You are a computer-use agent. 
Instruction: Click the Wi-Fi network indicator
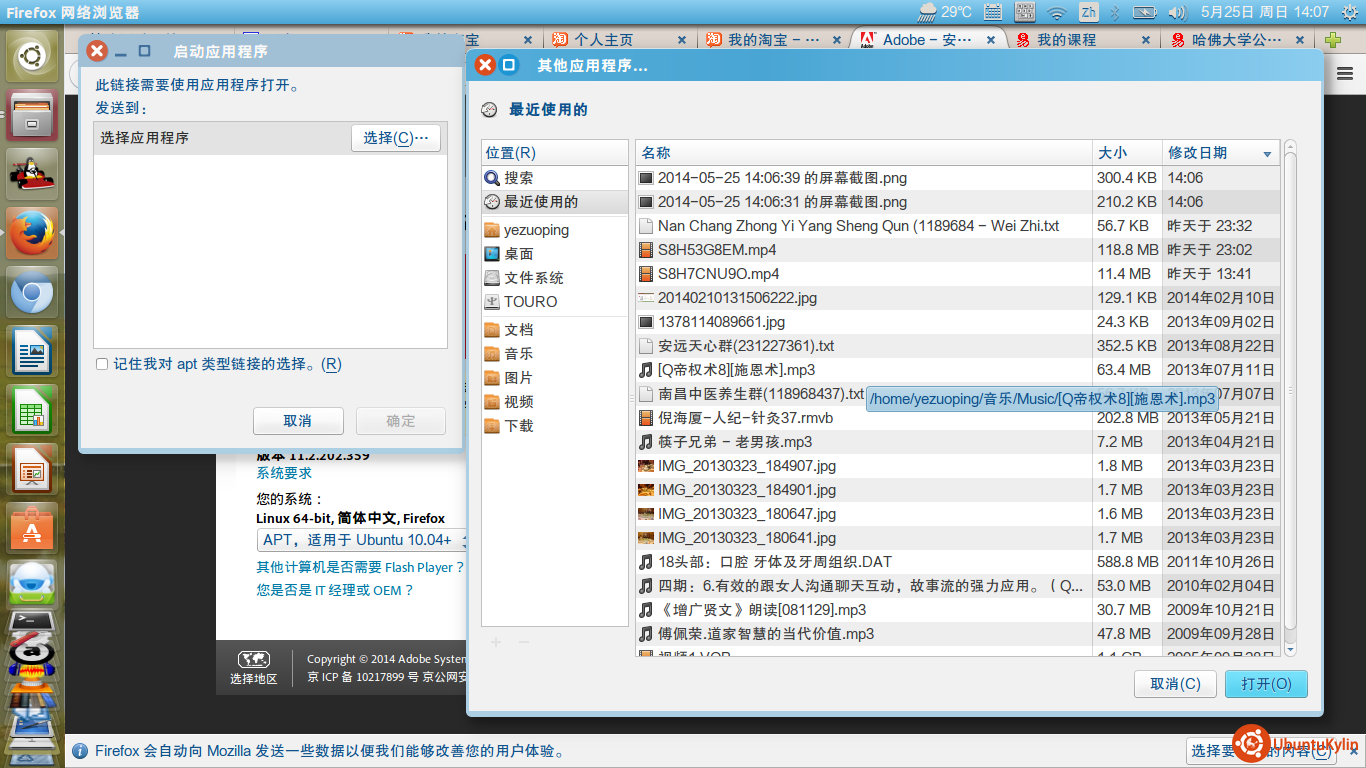point(1056,12)
